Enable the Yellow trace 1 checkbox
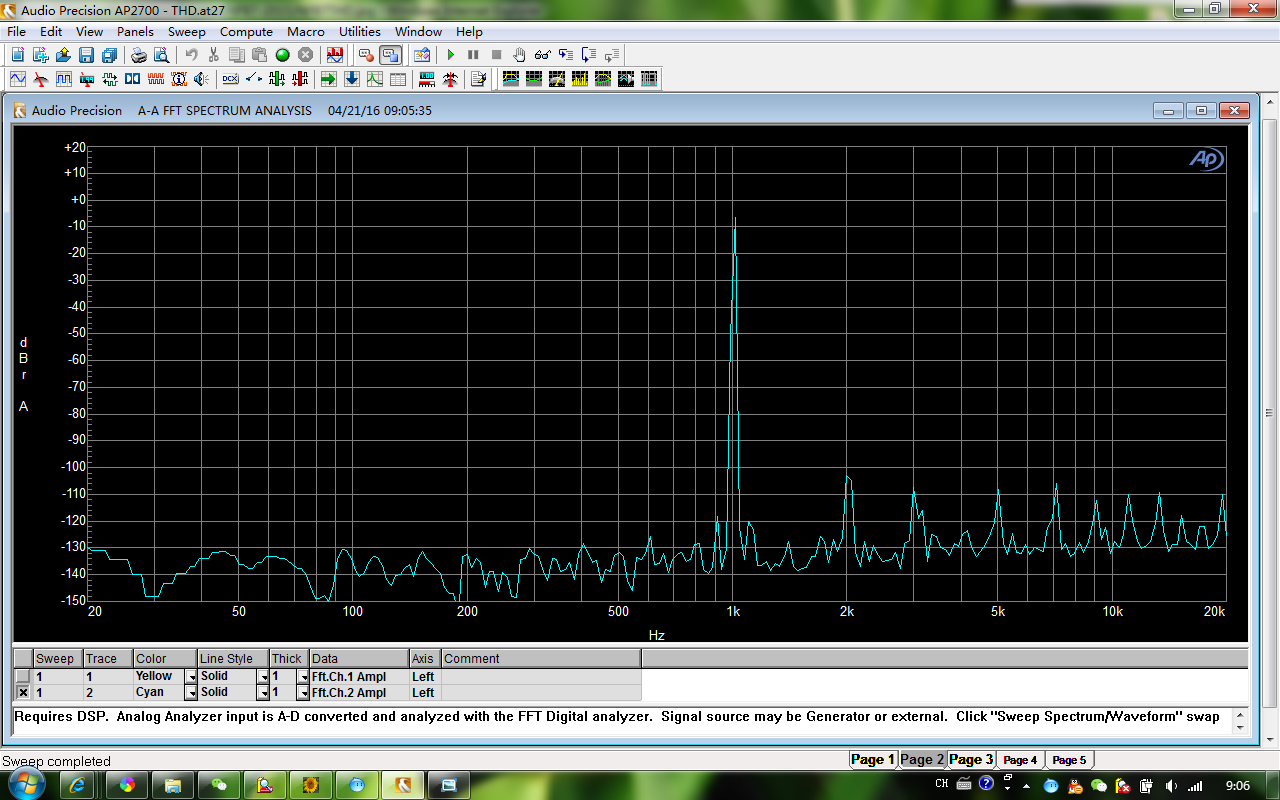 pos(23,677)
